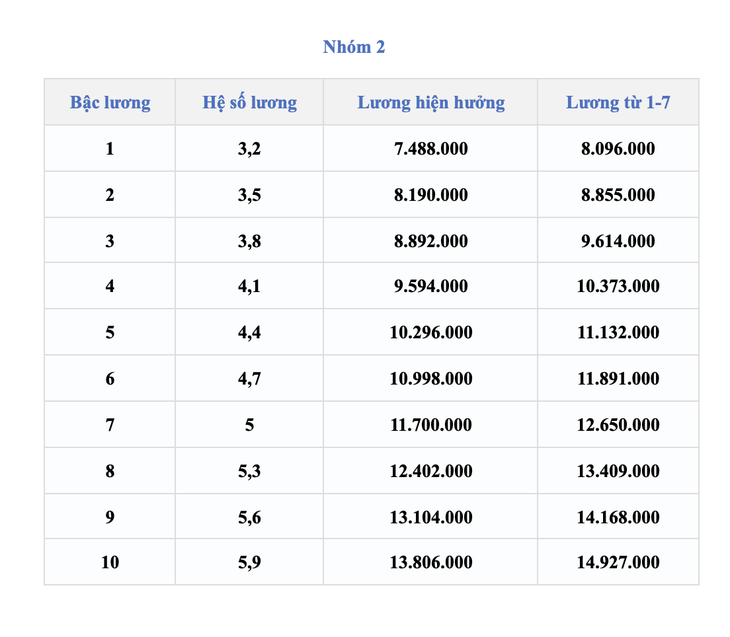Click the Lương hiện hưởng header
730x637 pixels.
click(x=431, y=102)
